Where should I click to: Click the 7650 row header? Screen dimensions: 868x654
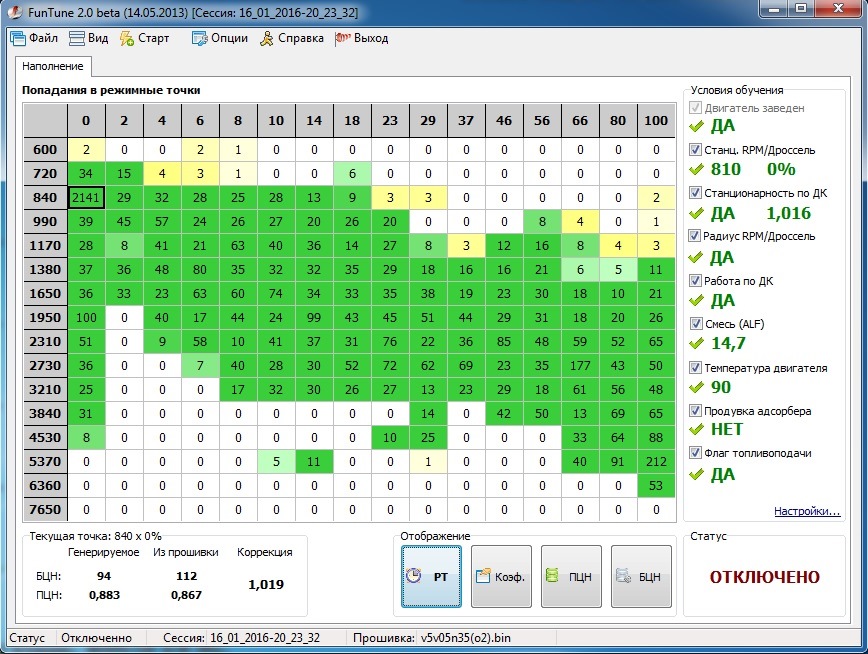45,509
